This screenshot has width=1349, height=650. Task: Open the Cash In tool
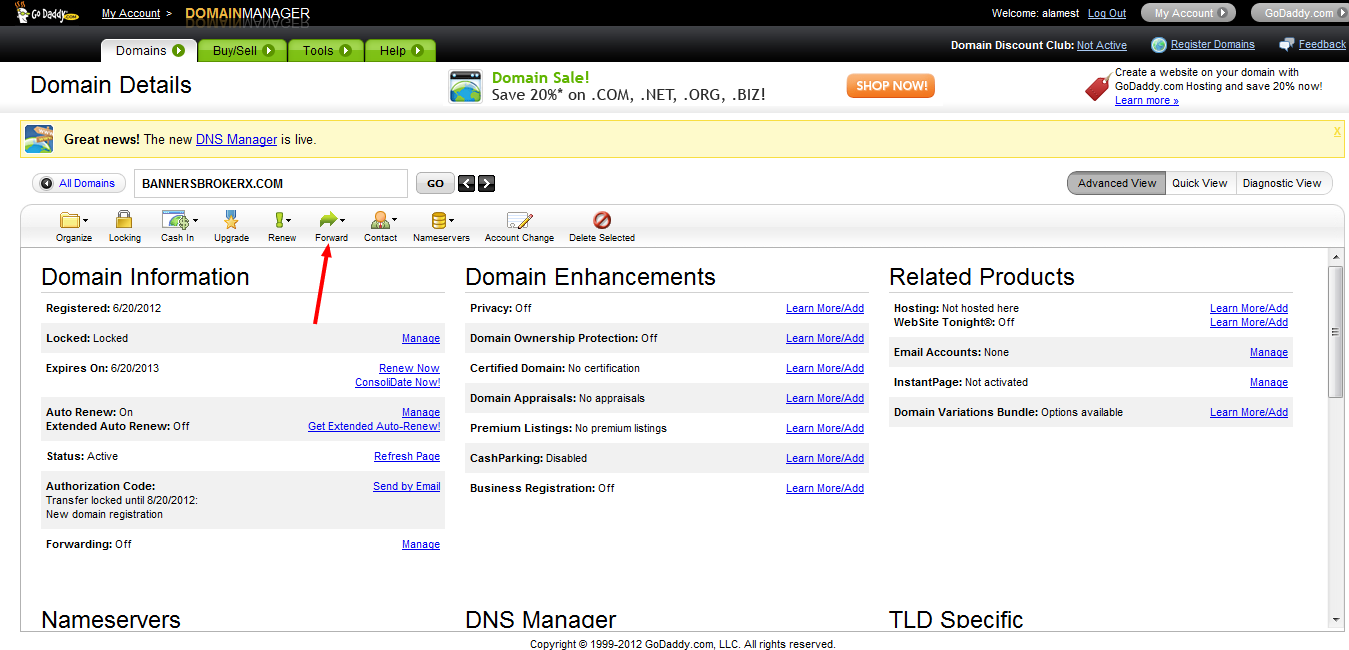point(175,220)
